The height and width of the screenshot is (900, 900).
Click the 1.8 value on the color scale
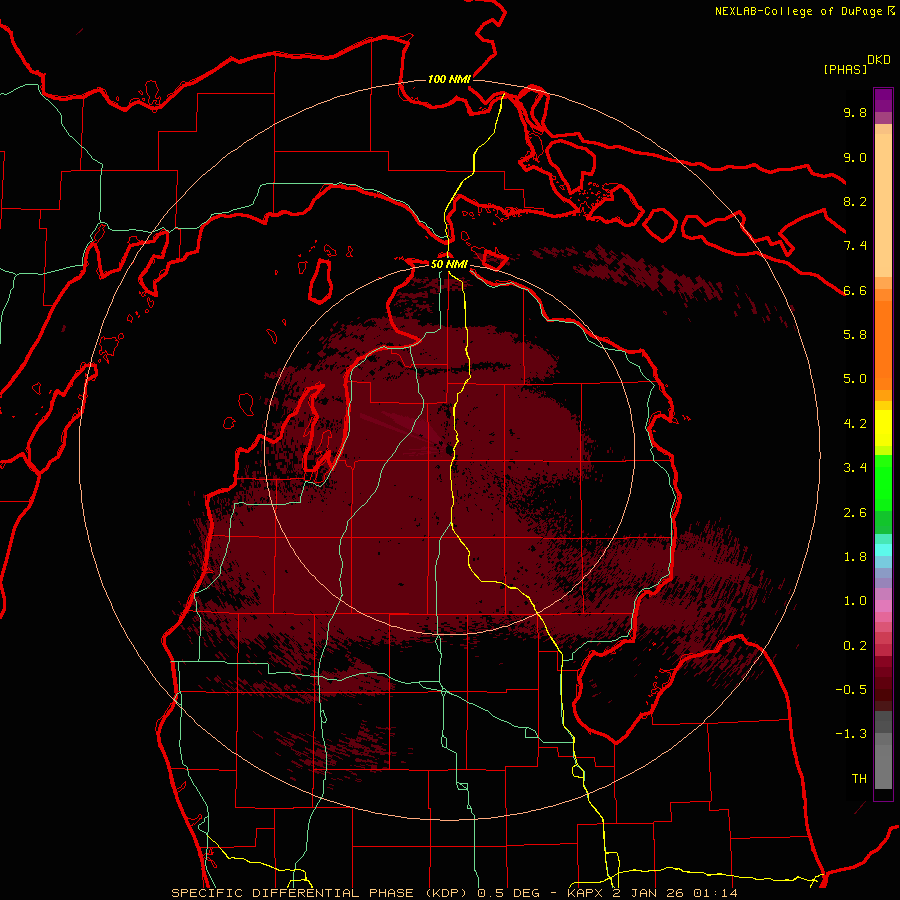coord(855,556)
